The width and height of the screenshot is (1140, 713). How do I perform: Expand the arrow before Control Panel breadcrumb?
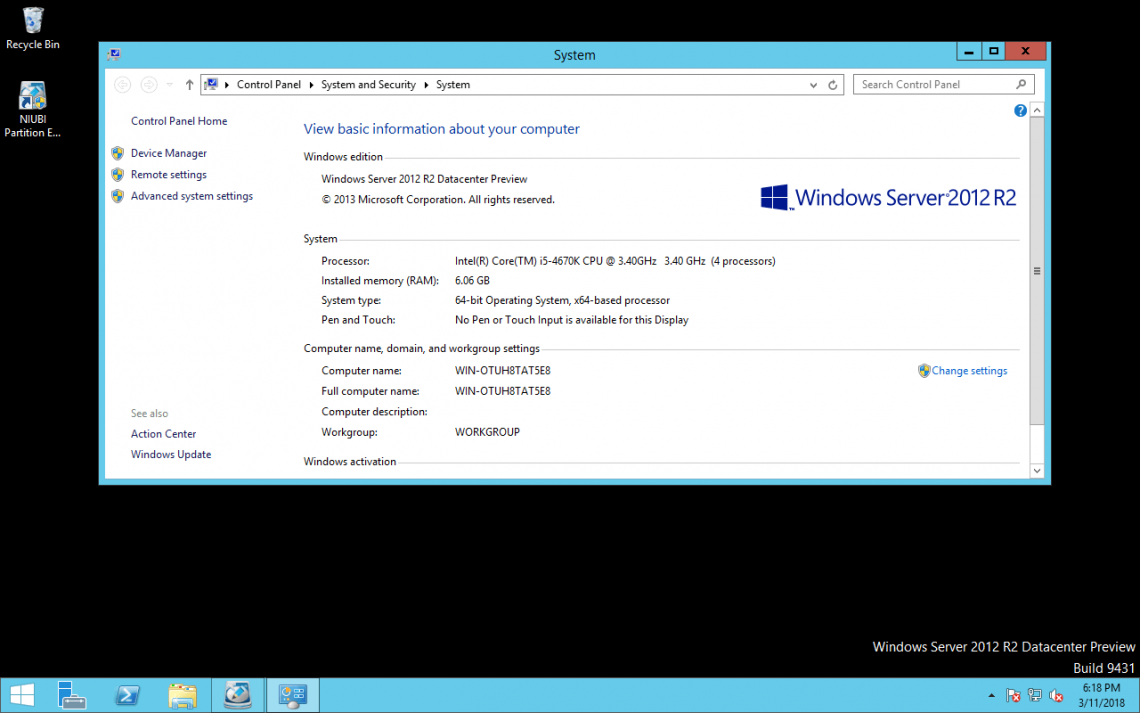[227, 85]
